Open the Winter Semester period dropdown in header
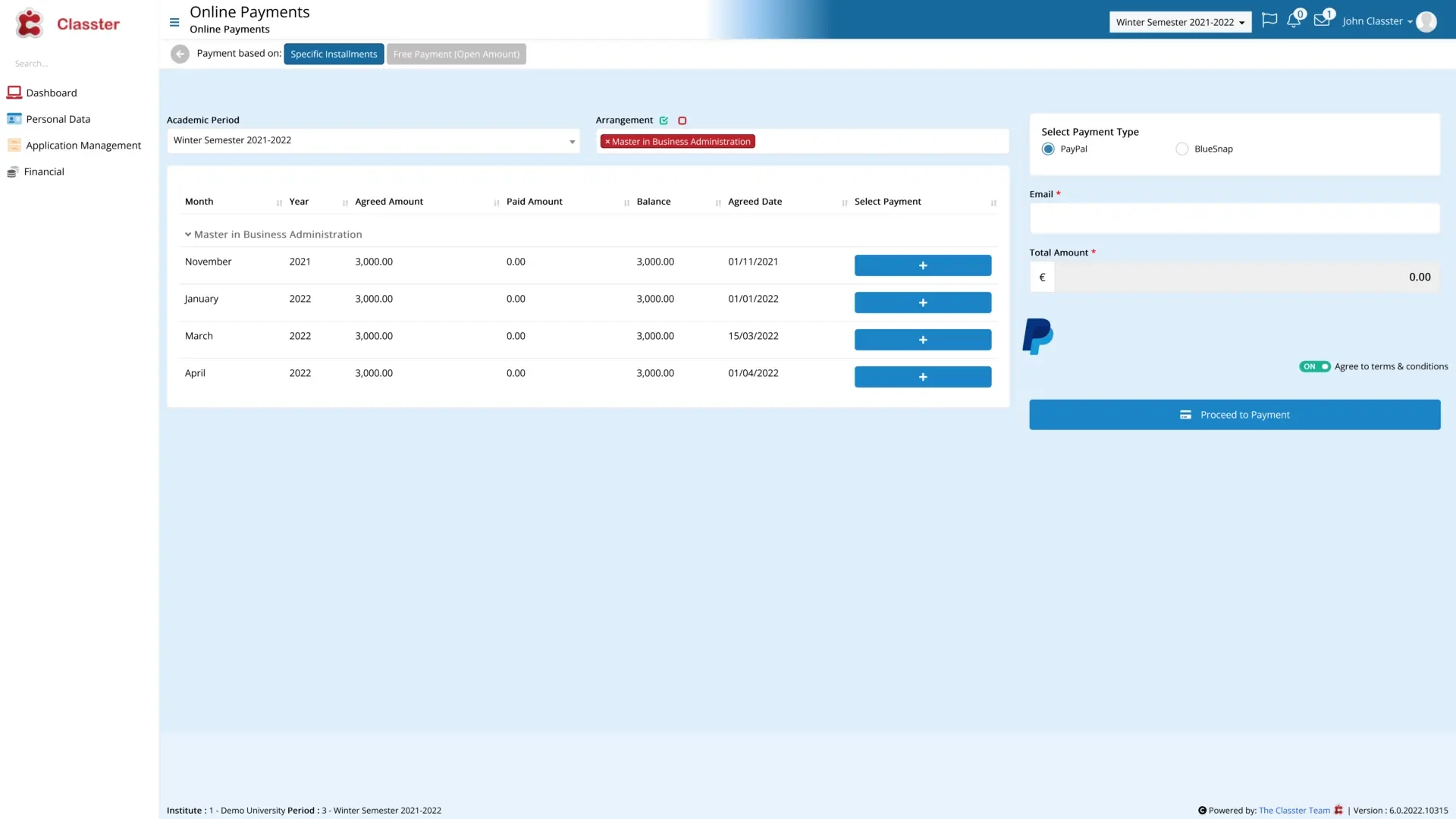Screen dimensions: 1456x819 [1180, 22]
